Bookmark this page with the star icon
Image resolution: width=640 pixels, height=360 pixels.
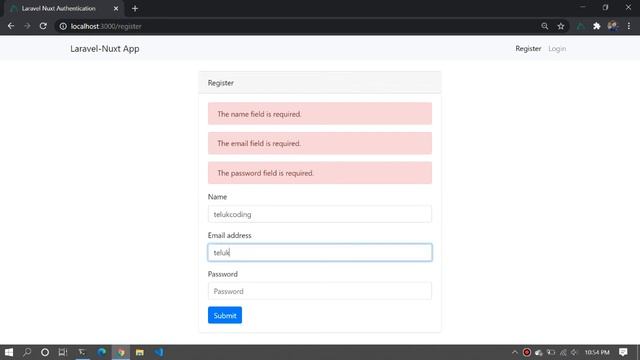561,26
